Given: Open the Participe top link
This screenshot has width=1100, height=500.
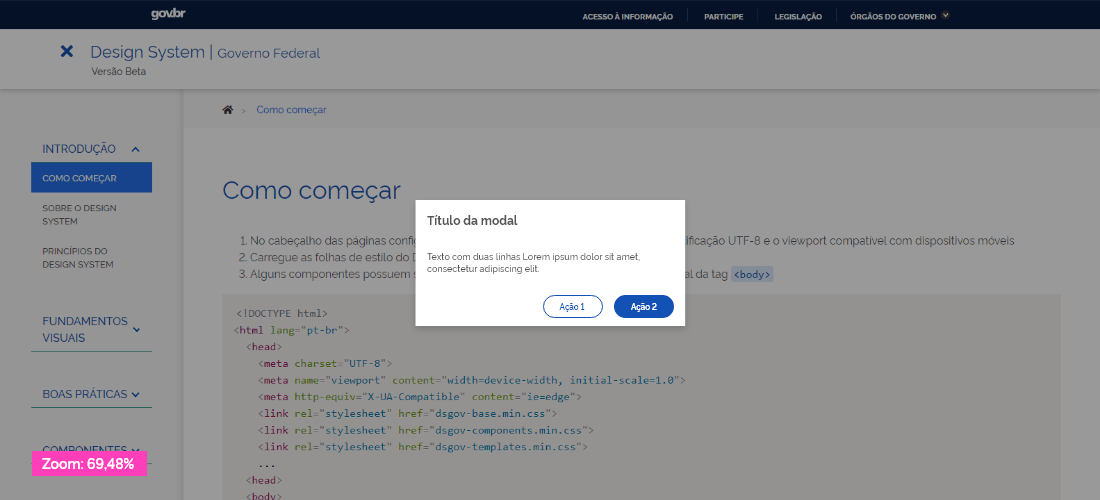Looking at the screenshot, I should (x=723, y=16).
